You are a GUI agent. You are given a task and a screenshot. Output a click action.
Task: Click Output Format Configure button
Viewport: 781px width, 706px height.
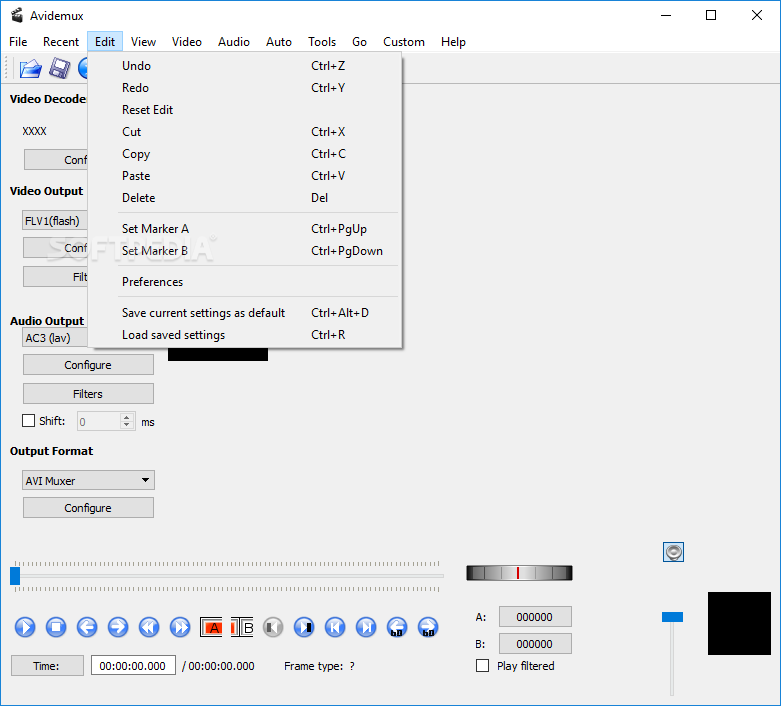pos(88,508)
